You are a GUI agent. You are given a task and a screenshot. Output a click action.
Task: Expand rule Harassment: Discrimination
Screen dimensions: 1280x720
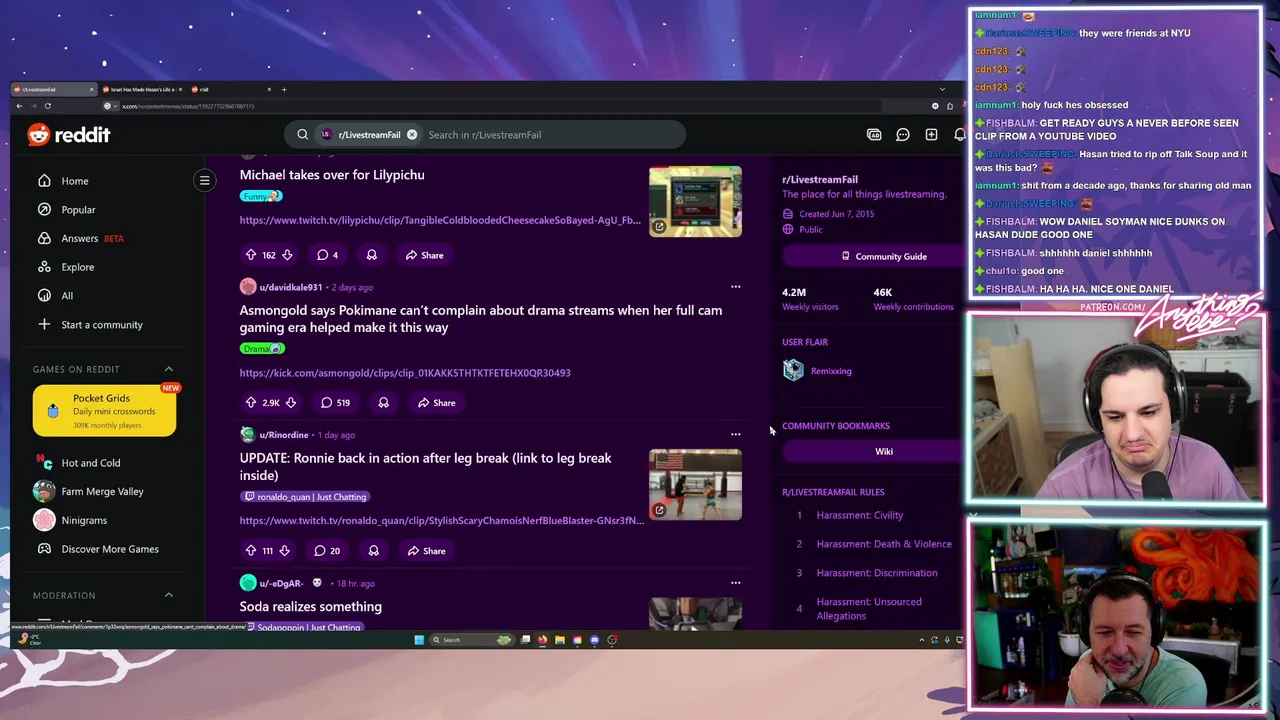[877, 573]
